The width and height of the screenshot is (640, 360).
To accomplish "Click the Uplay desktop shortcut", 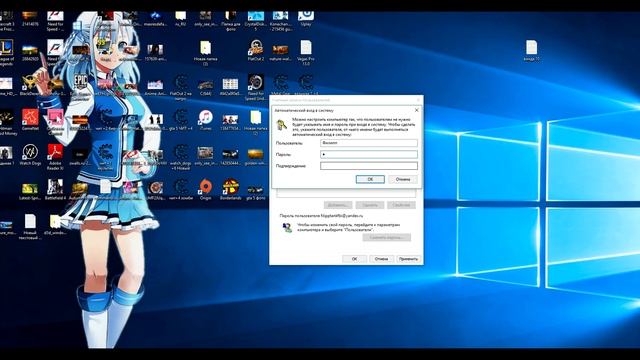I will 306,16.
